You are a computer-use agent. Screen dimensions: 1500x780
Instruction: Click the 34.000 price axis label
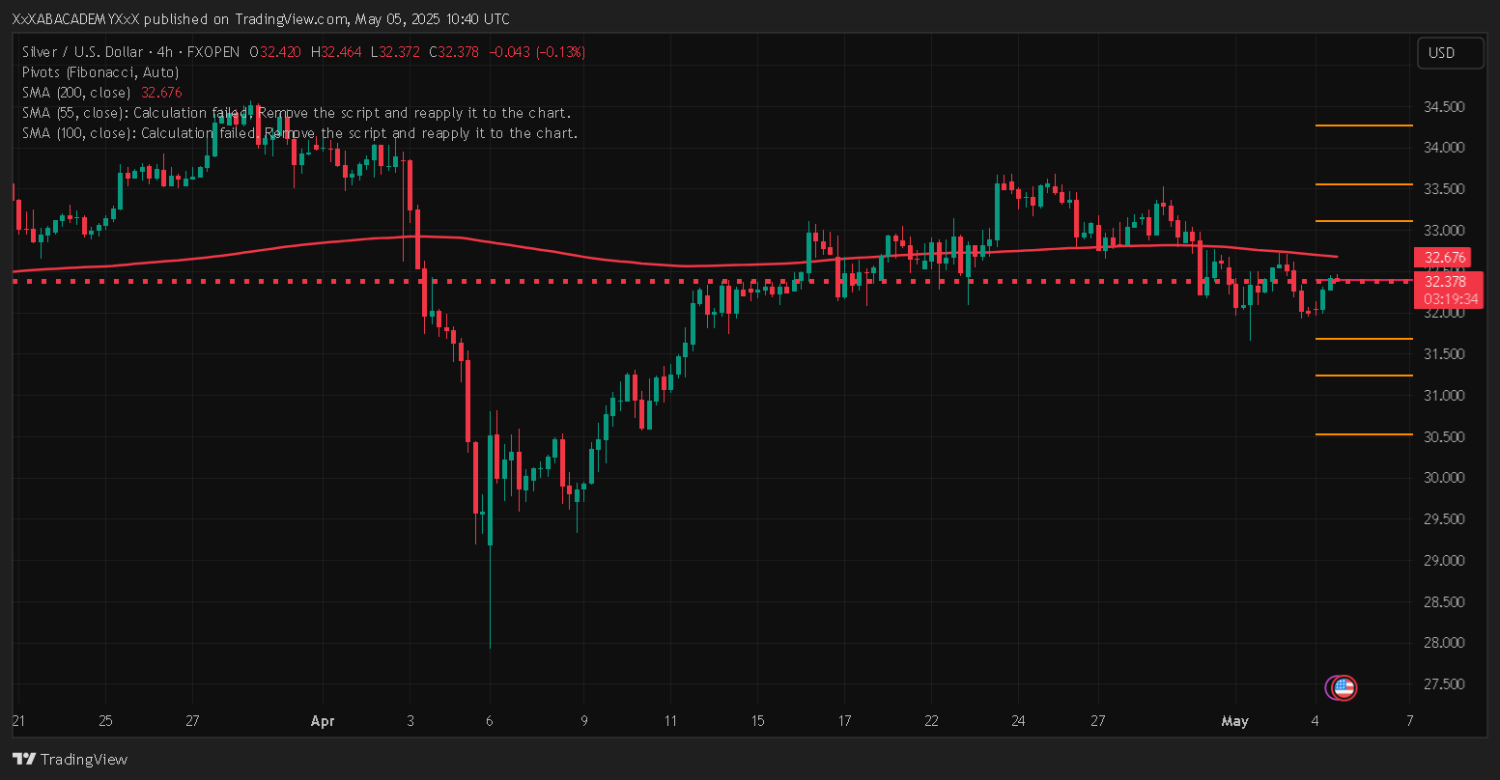1445,148
